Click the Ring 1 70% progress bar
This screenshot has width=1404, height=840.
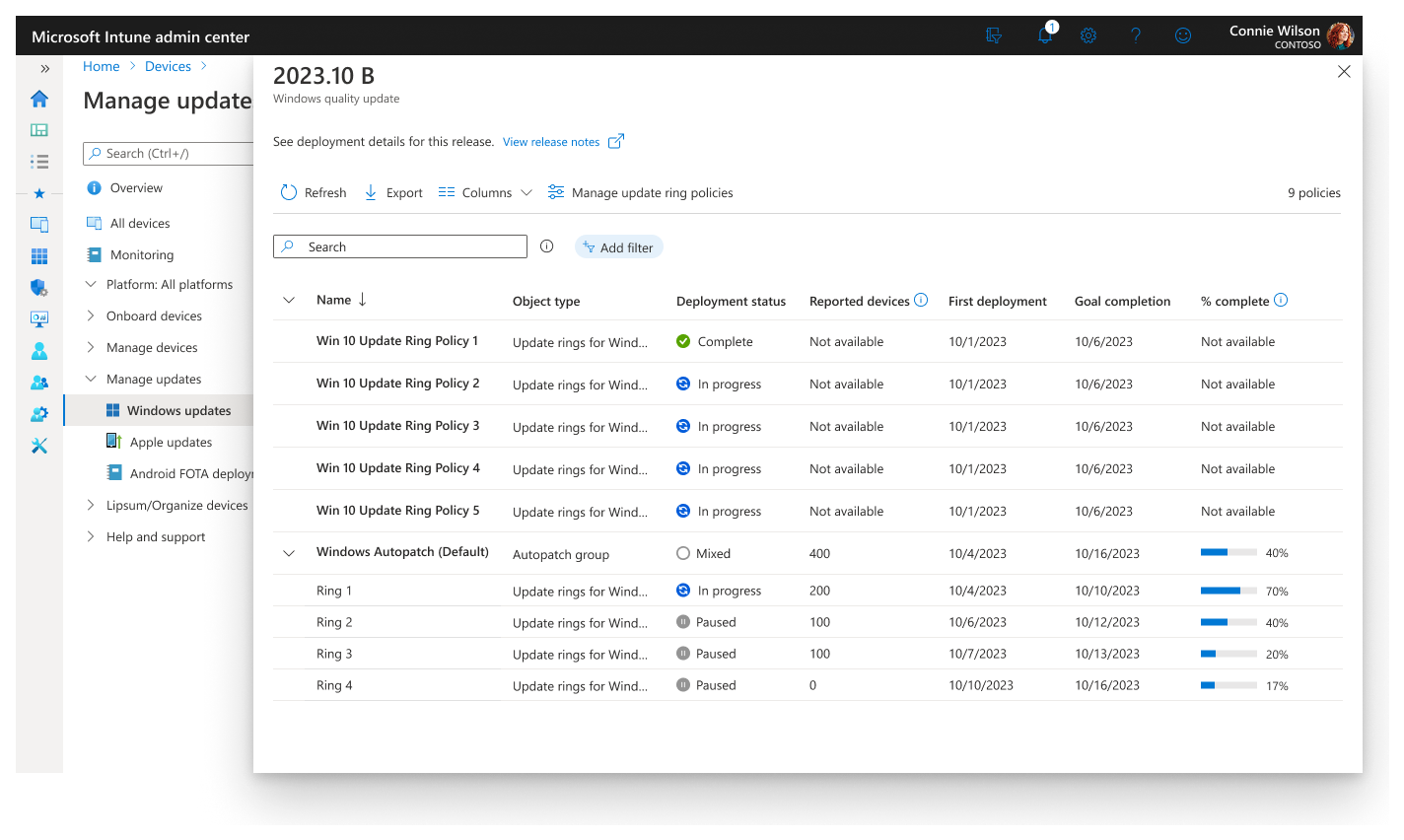[1228, 591]
